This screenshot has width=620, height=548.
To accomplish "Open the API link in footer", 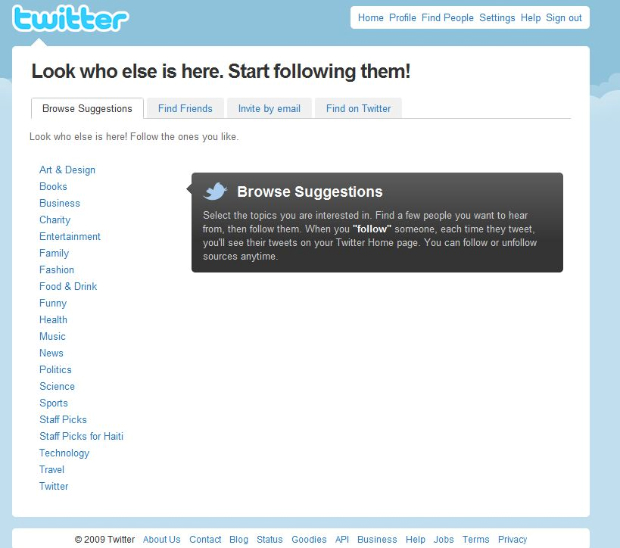I will click(342, 539).
